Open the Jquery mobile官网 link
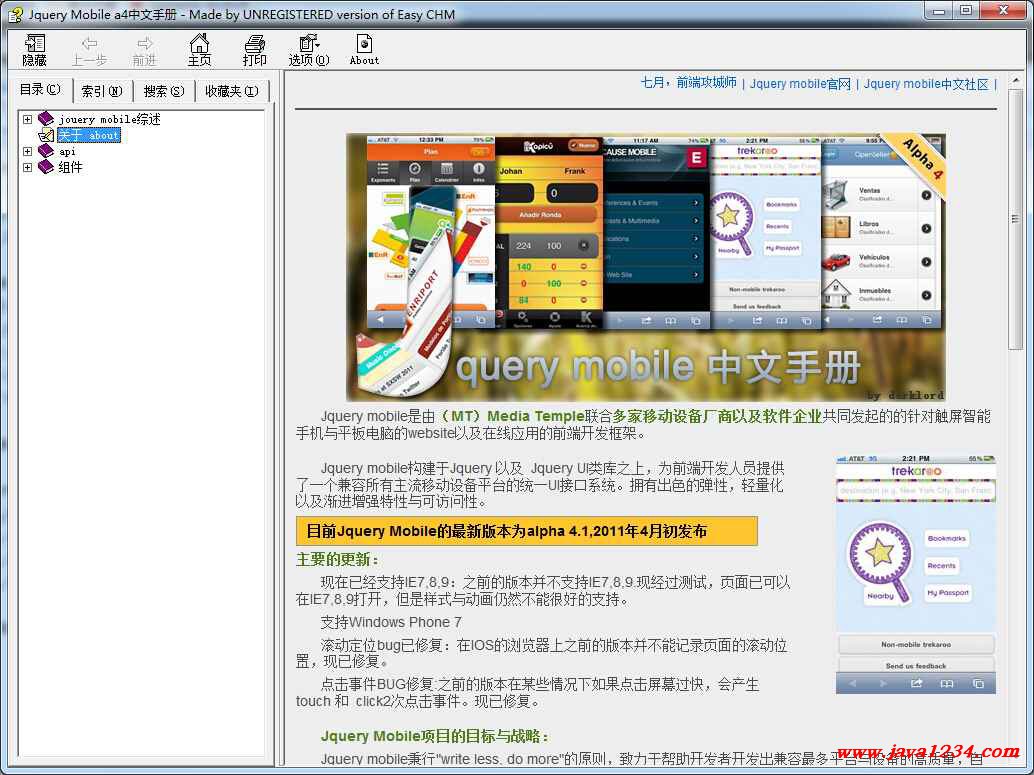 click(800, 84)
